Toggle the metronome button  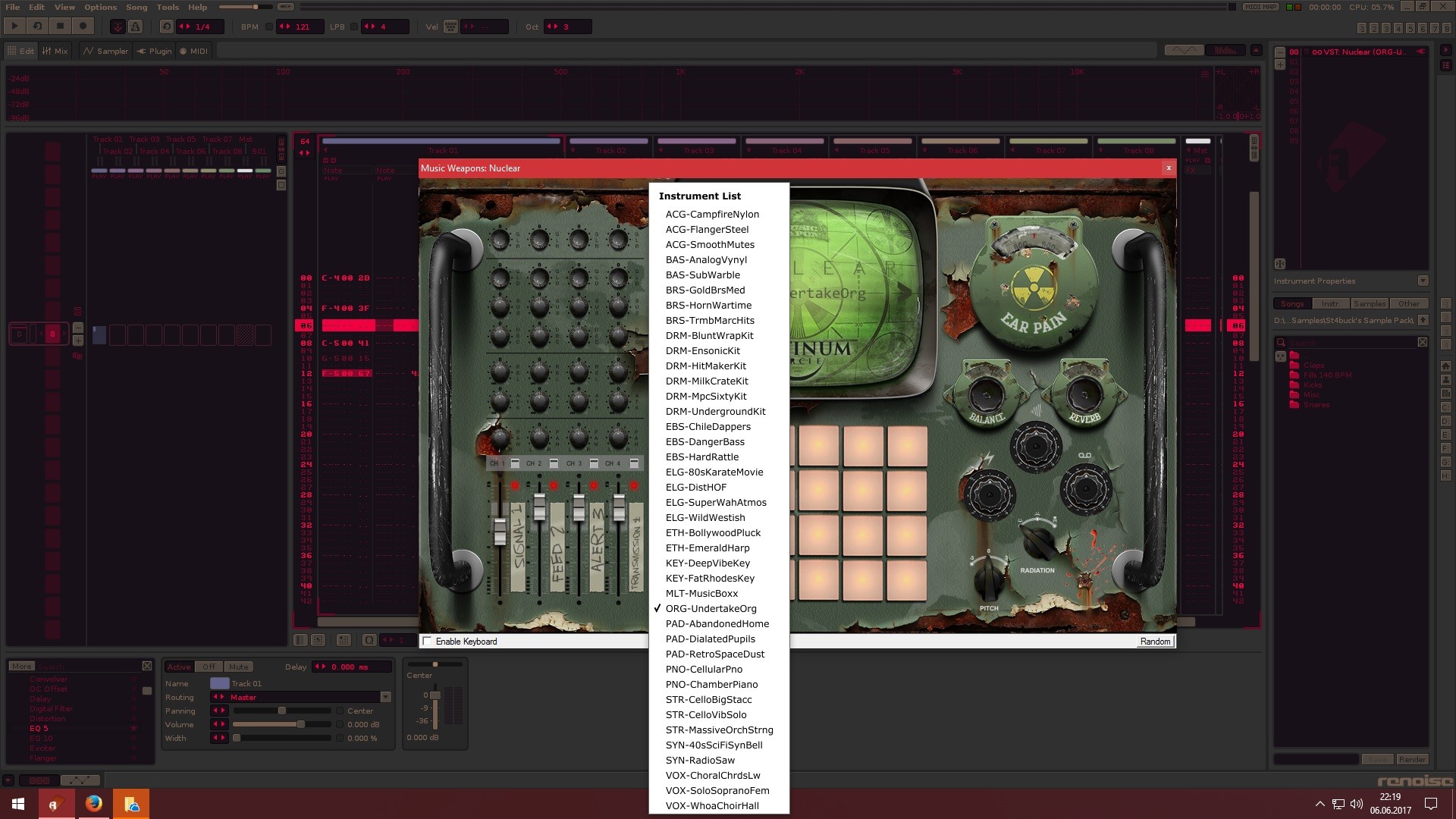135,27
